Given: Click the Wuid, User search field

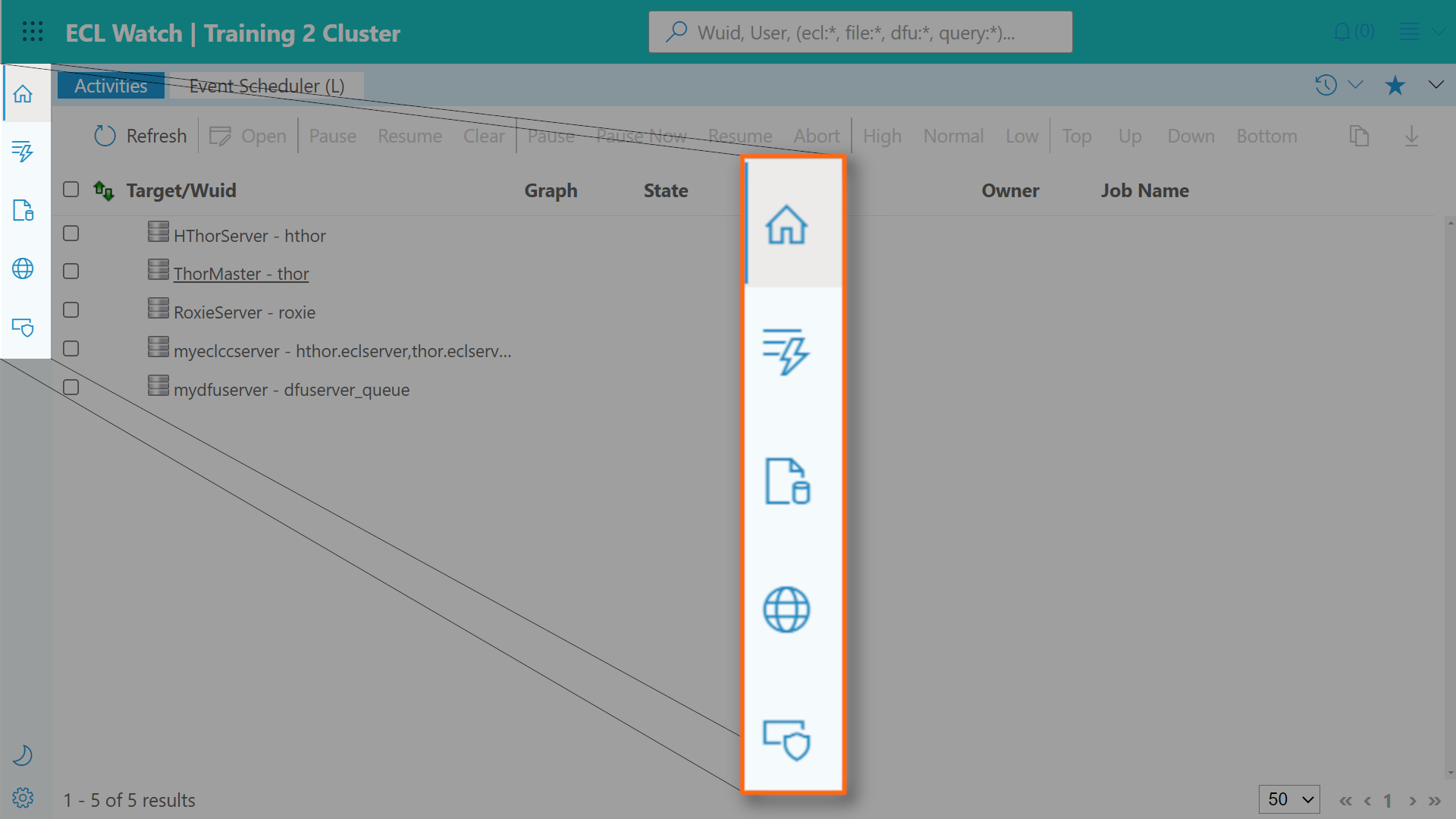Looking at the screenshot, I should tap(860, 33).
